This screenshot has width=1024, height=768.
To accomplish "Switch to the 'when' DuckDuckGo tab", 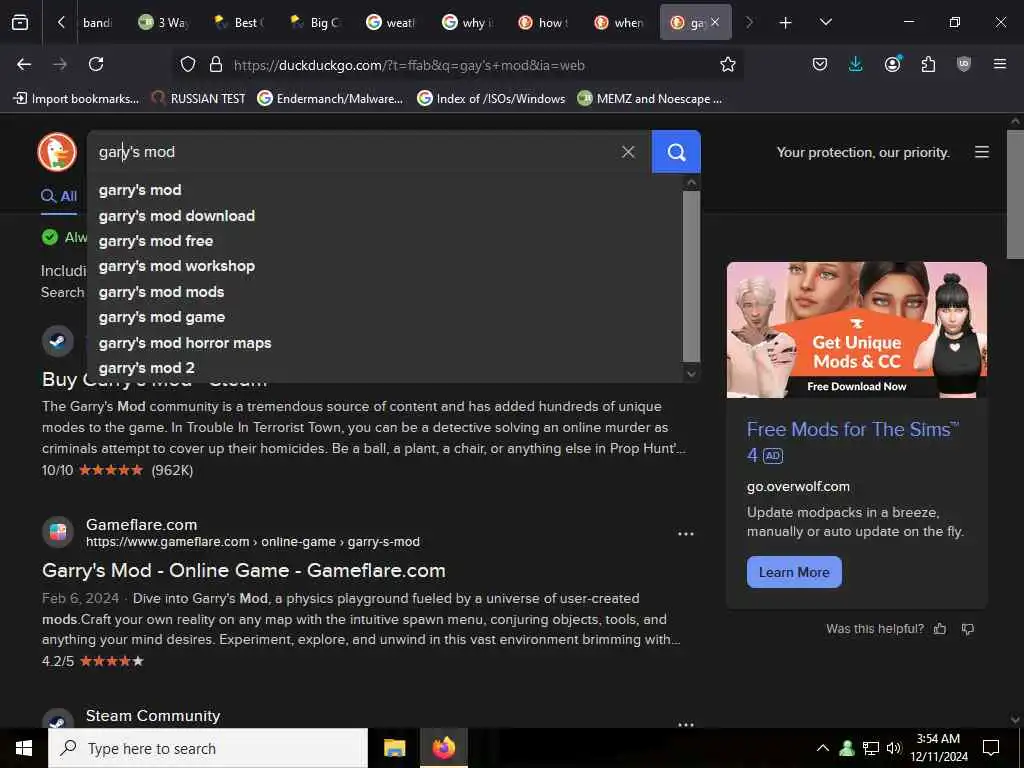I will coord(619,23).
